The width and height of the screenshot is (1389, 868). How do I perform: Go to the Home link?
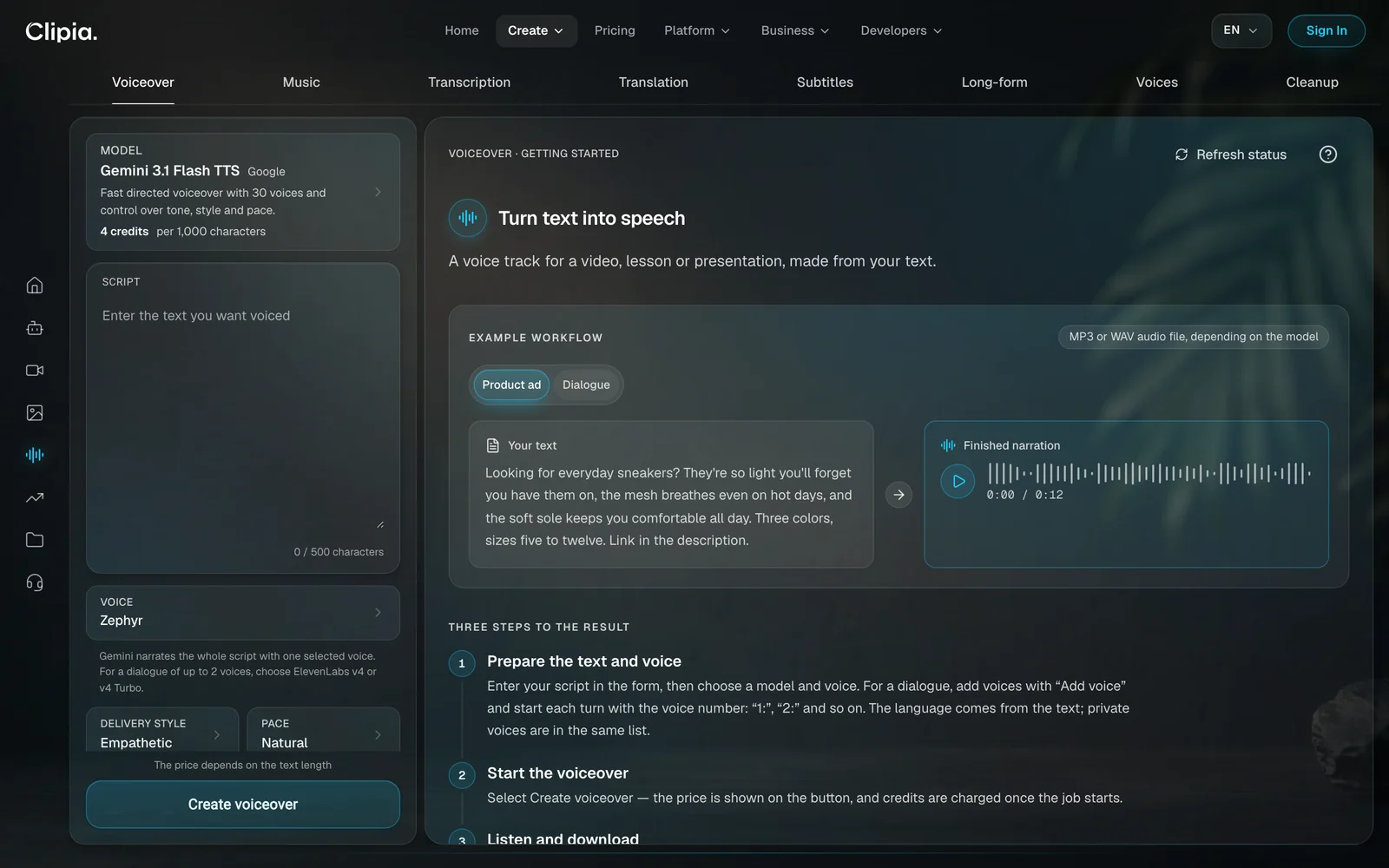462,30
